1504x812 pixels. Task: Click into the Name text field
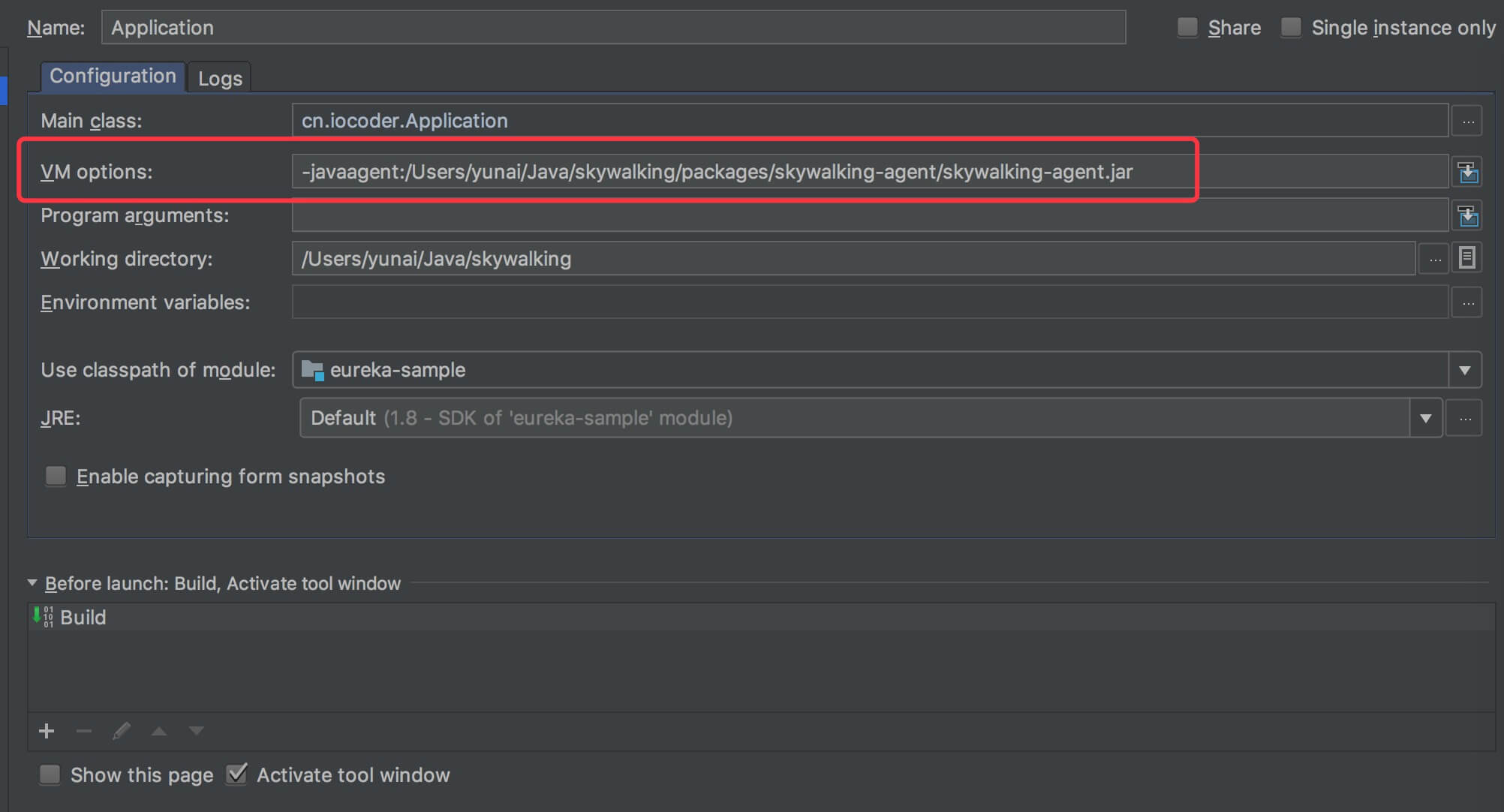pyautogui.click(x=612, y=28)
